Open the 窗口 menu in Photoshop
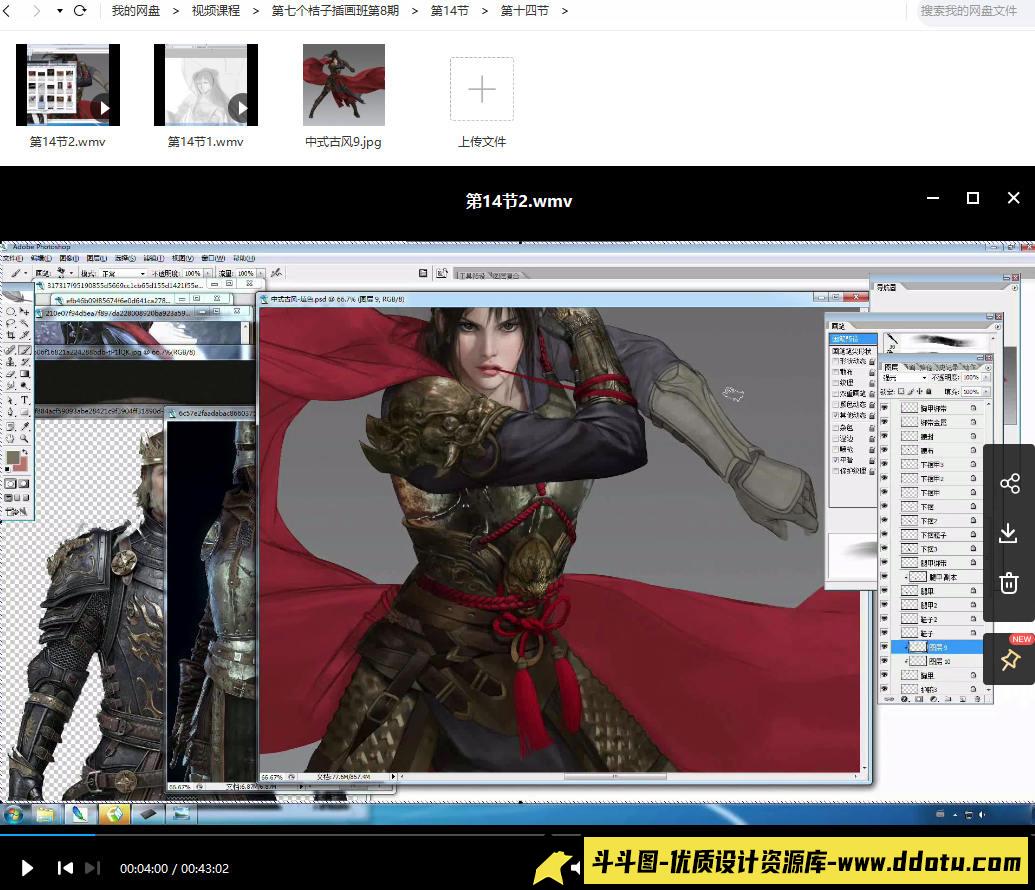The width and height of the screenshot is (1035, 890). (213, 258)
